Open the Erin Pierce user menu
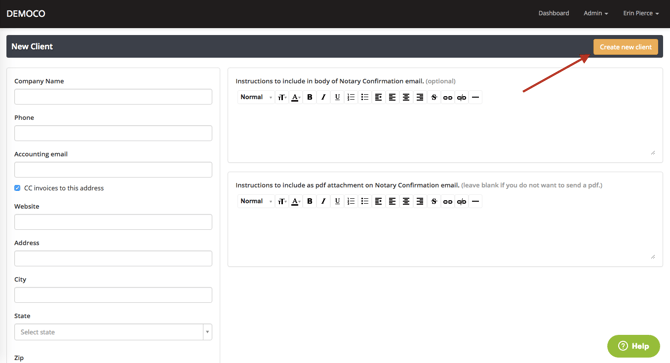 tap(641, 13)
